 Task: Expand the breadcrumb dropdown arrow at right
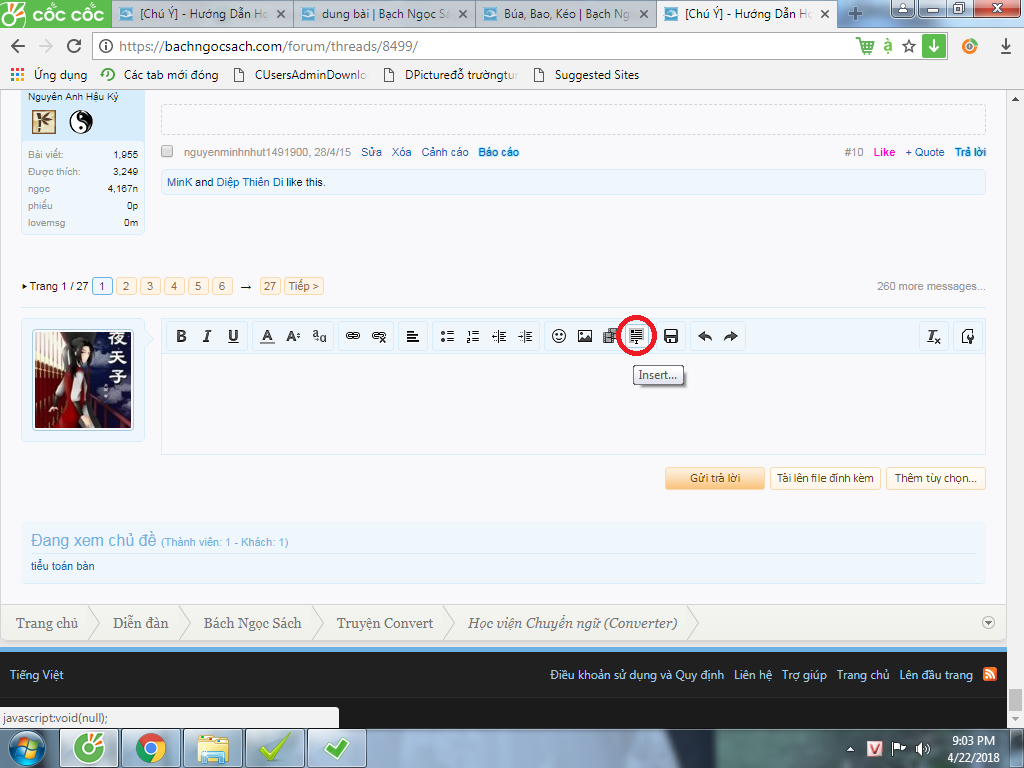tap(989, 622)
